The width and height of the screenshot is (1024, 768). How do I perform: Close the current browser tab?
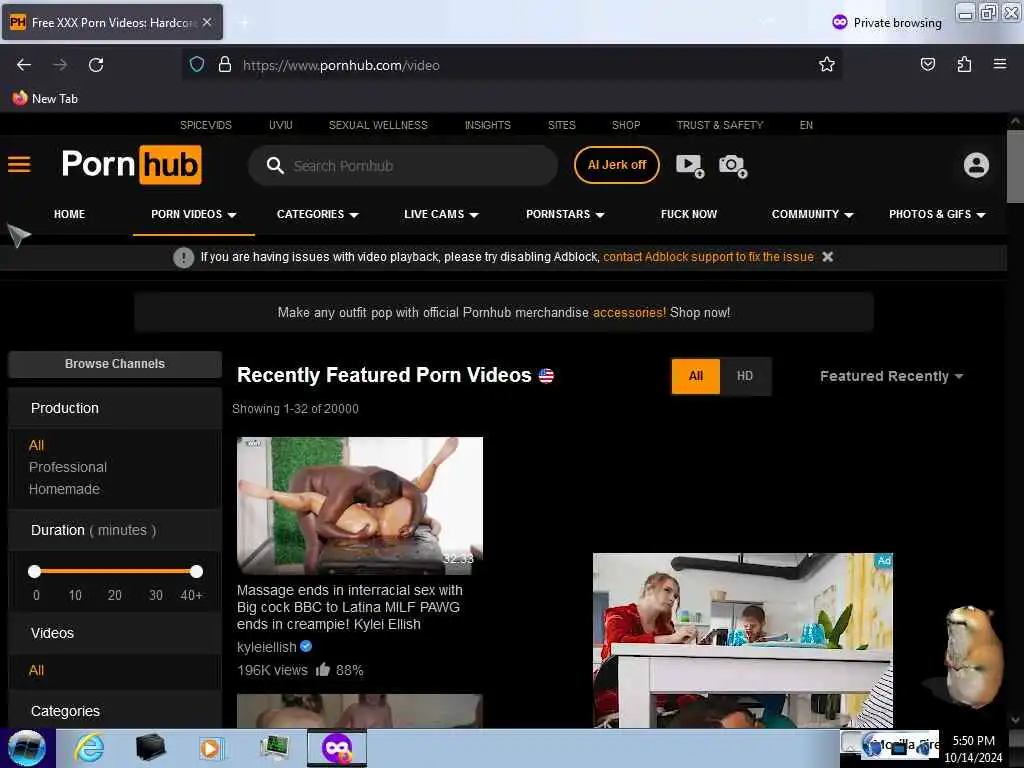tap(207, 22)
